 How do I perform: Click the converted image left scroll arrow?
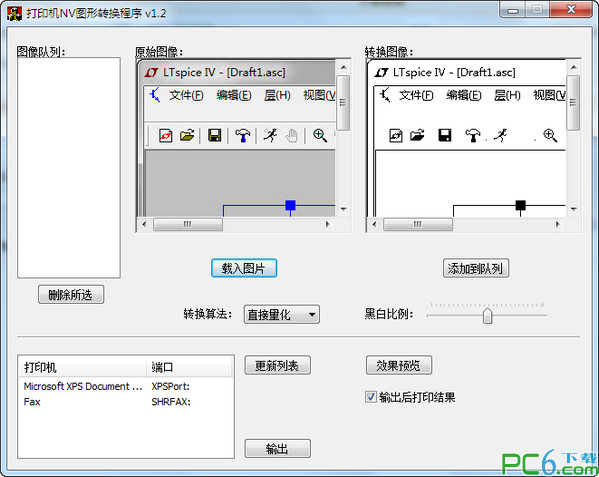tap(374, 224)
